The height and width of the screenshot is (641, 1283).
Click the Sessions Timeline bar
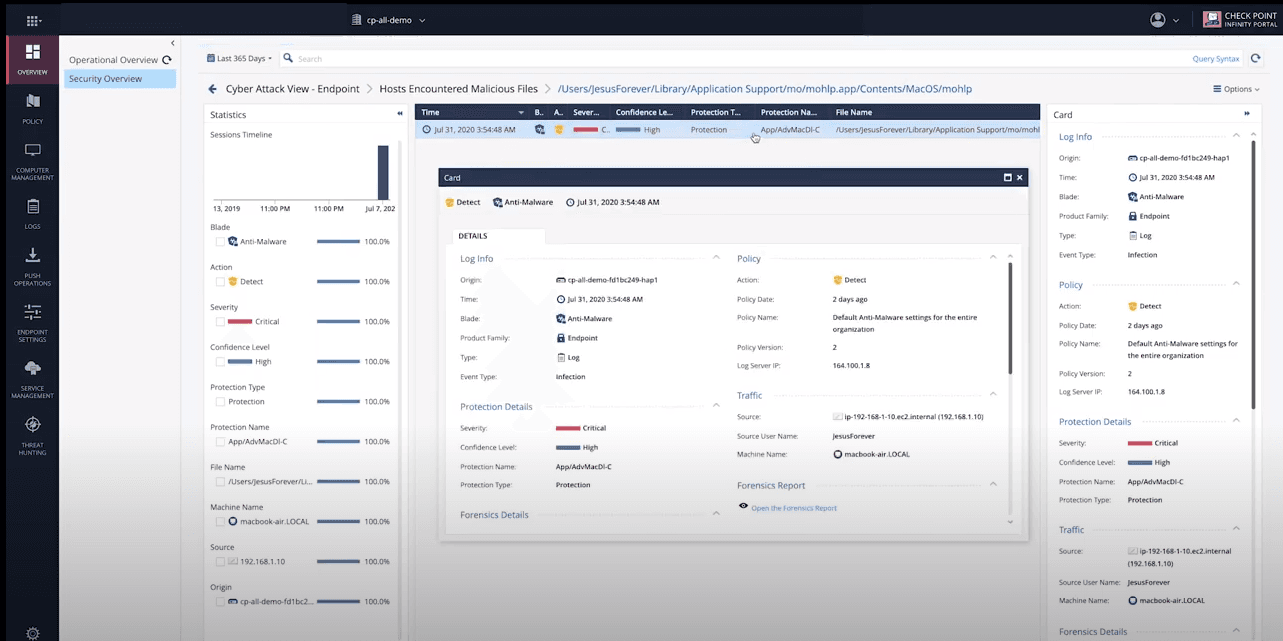point(383,173)
